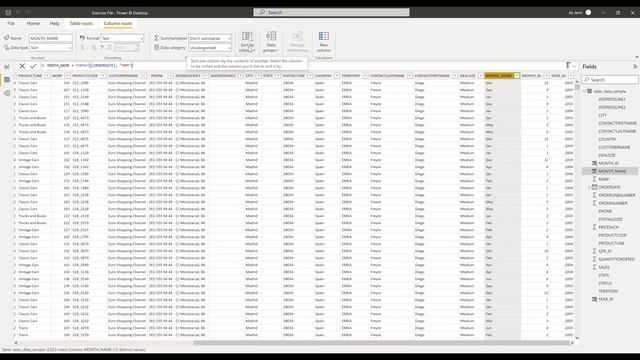Select the CUSTOMERNAME field in Fields

(x=614, y=147)
